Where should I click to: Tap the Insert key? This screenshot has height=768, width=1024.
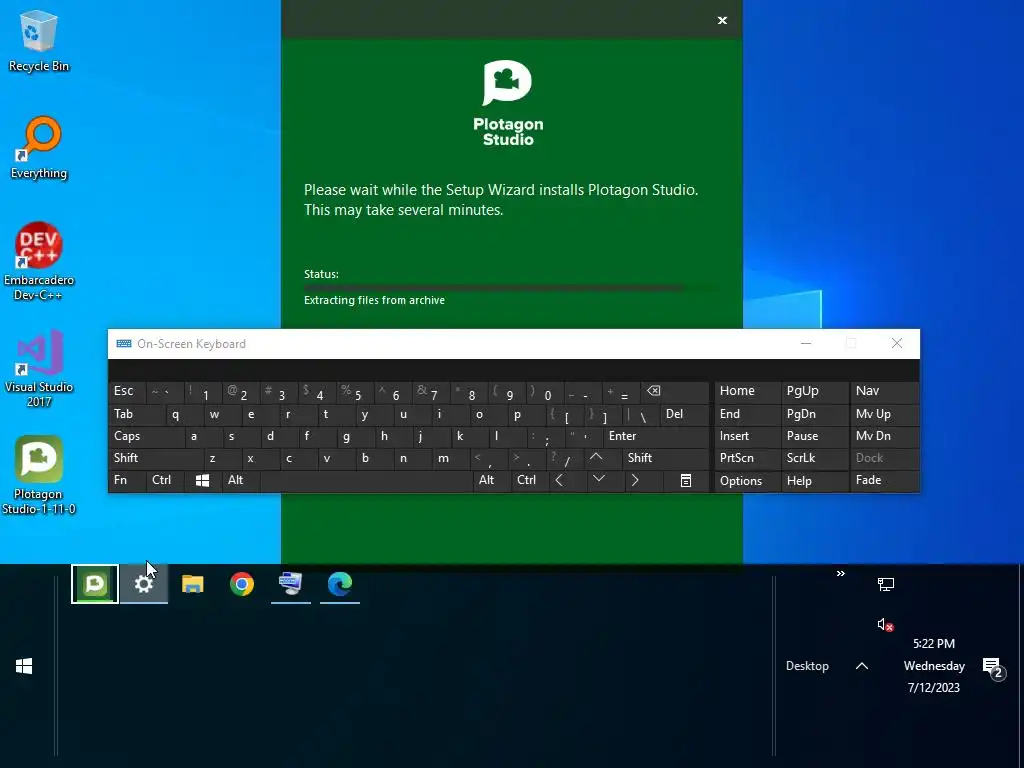747,436
